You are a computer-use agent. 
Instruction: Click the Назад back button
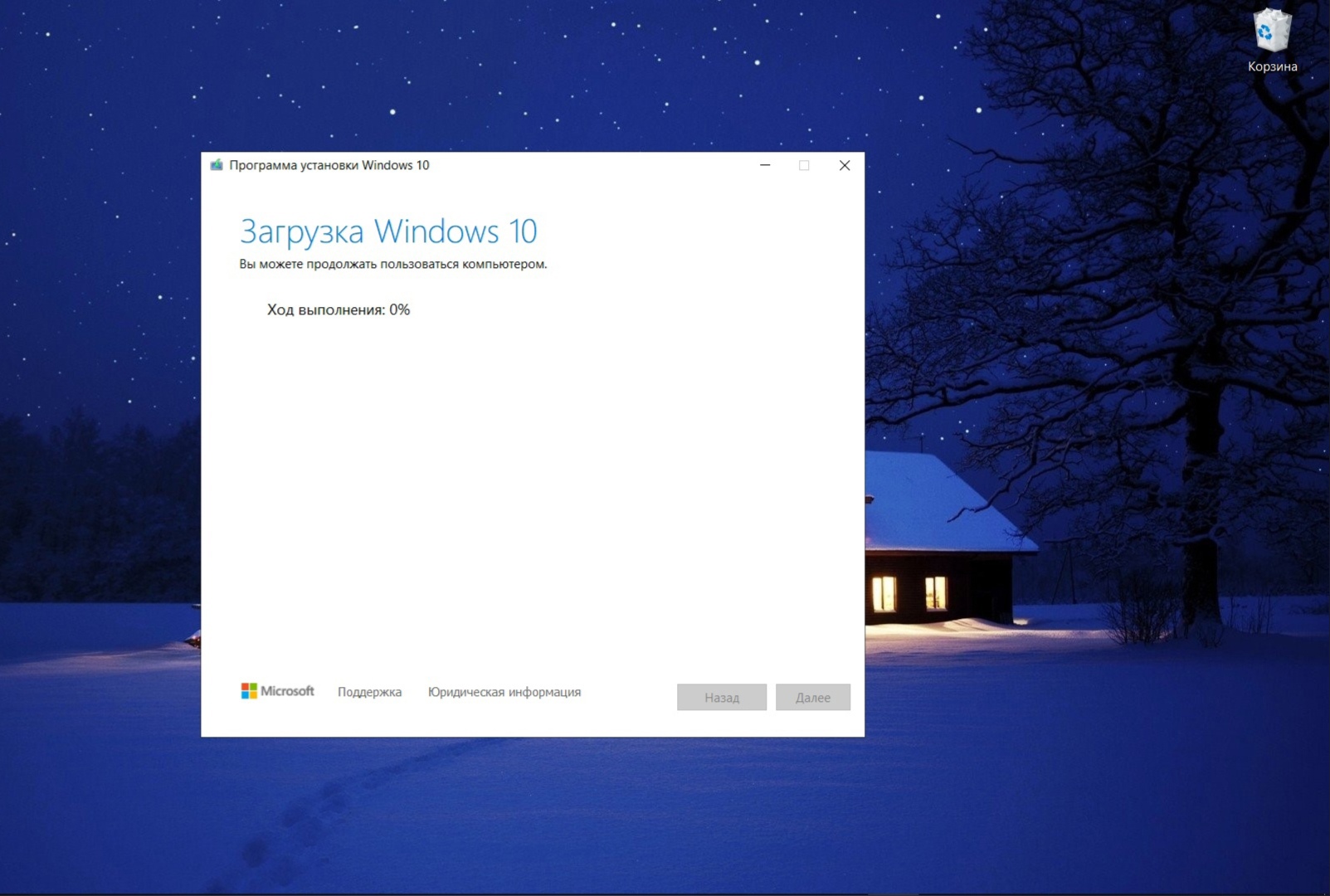click(722, 698)
